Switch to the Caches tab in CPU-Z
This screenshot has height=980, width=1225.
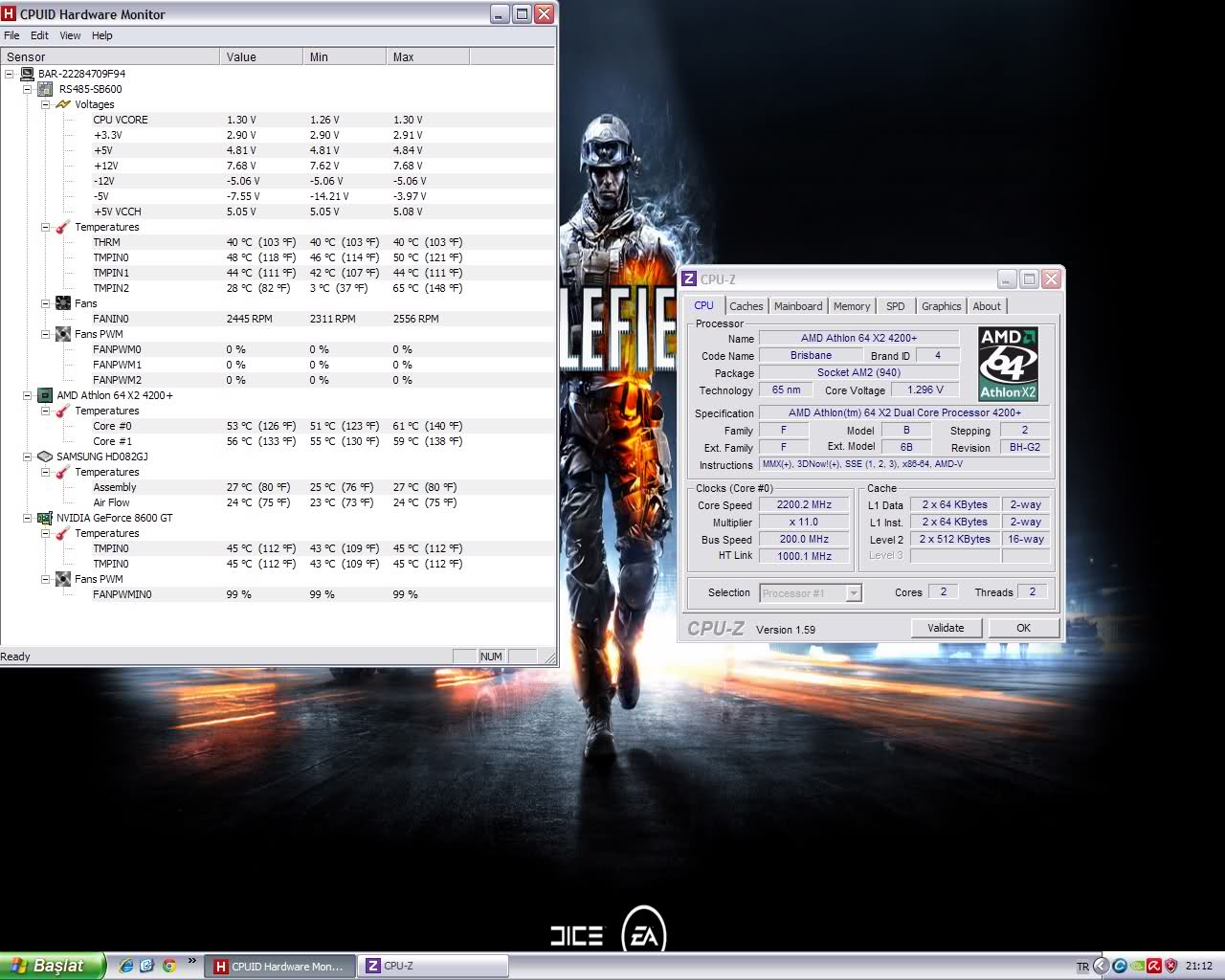(x=746, y=306)
